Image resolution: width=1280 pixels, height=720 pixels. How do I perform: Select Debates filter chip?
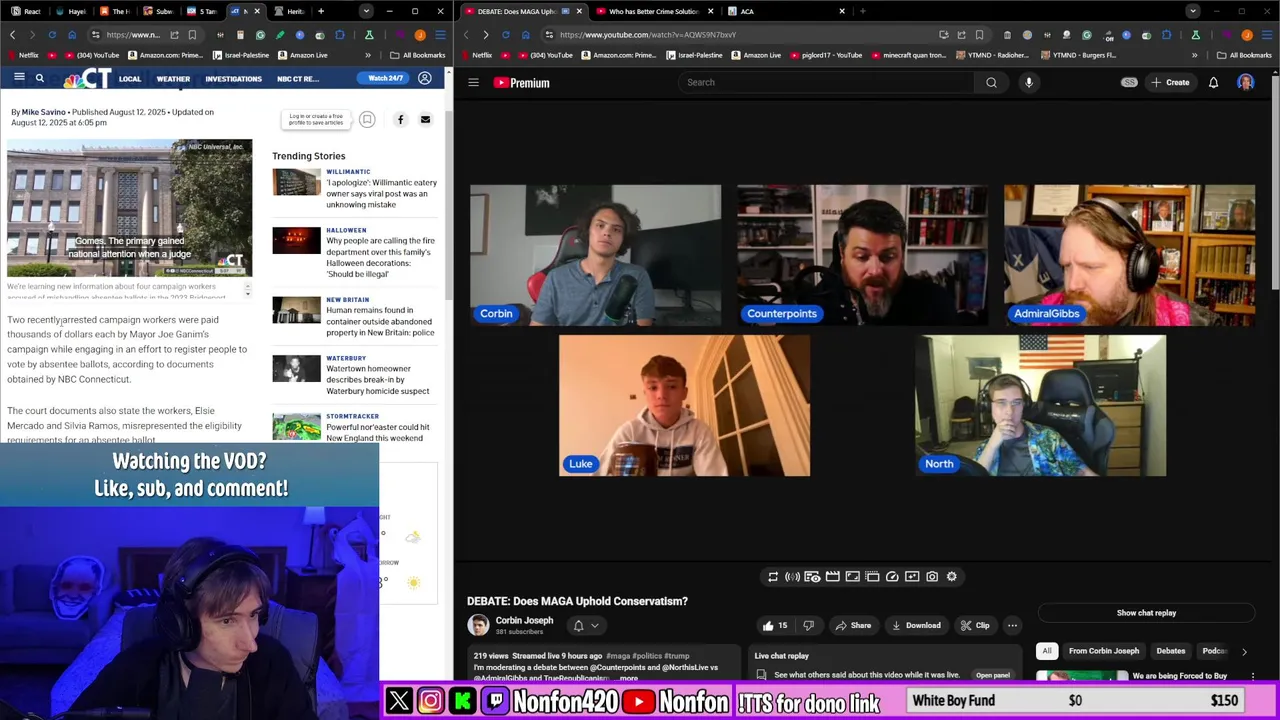coord(1171,651)
